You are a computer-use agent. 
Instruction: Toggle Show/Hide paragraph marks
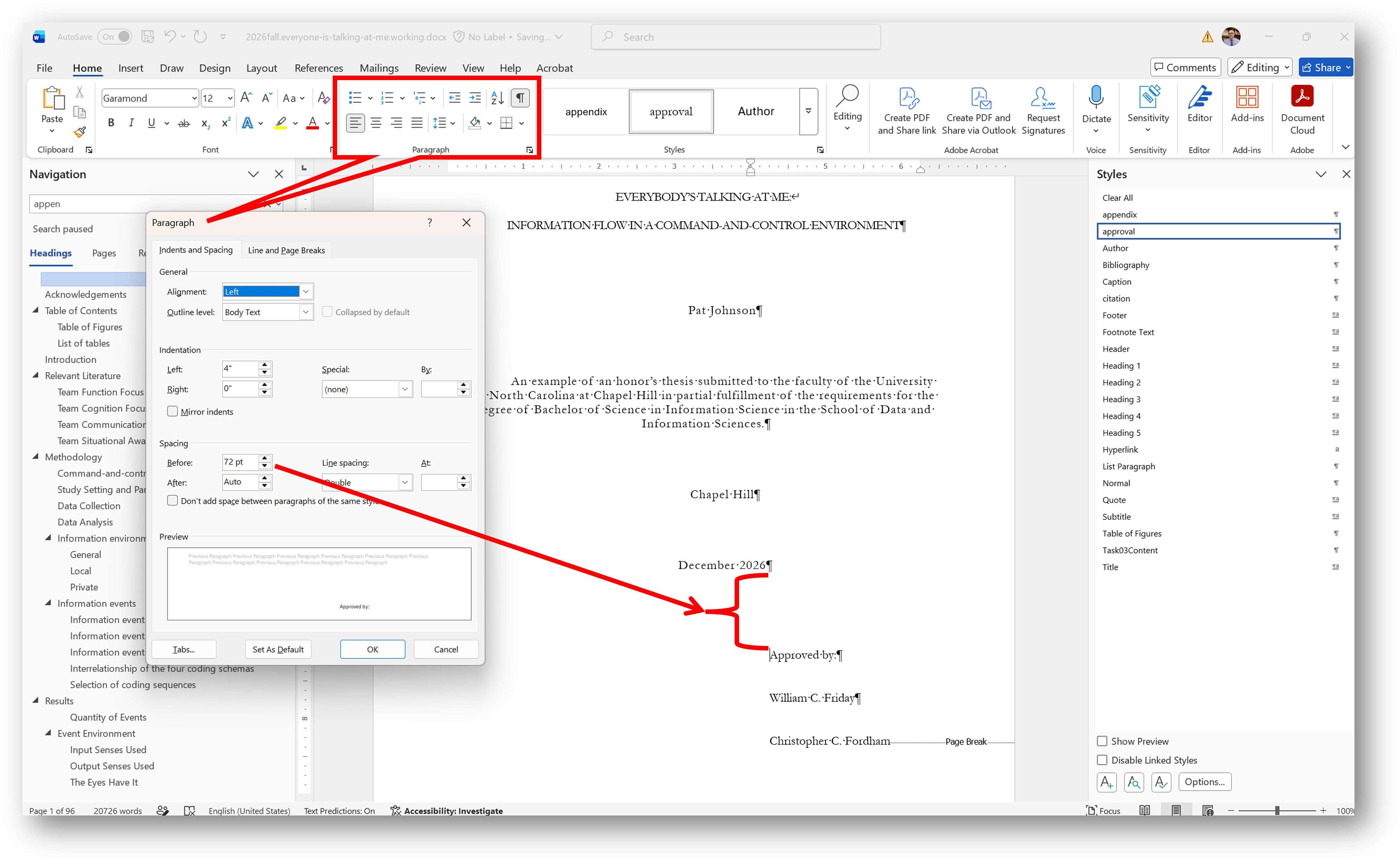coord(520,98)
